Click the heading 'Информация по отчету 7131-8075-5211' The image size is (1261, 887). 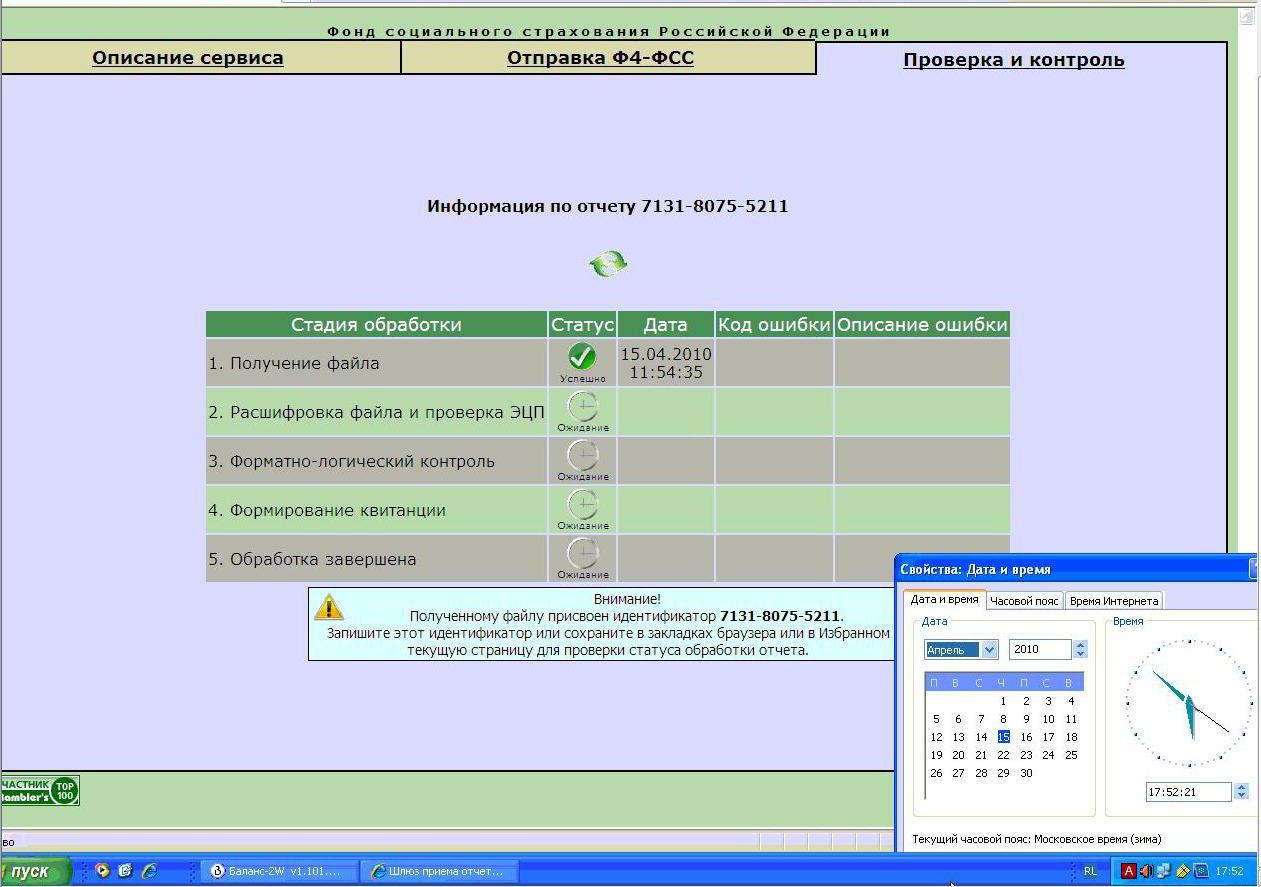(x=608, y=206)
